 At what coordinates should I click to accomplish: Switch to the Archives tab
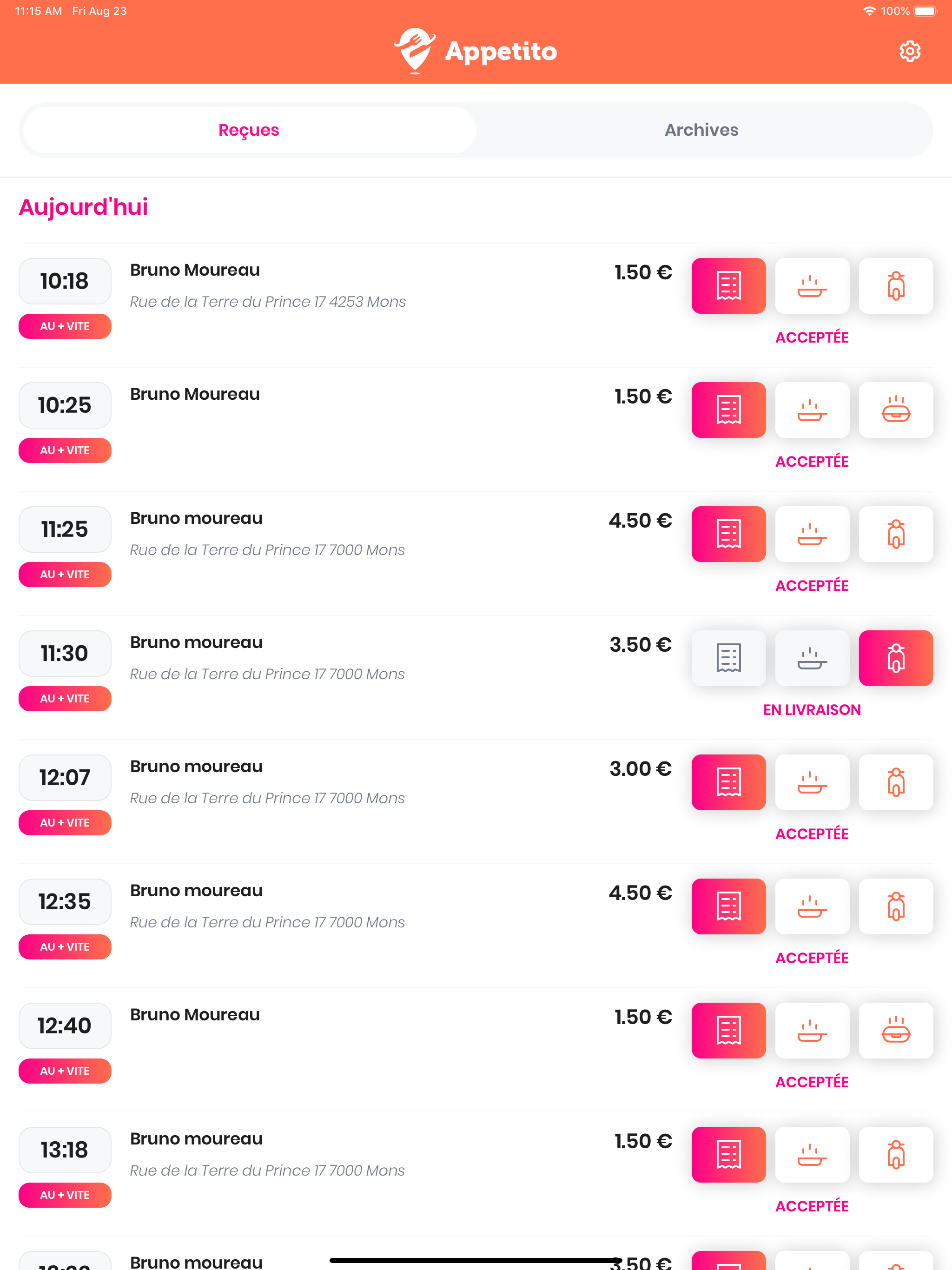point(701,130)
